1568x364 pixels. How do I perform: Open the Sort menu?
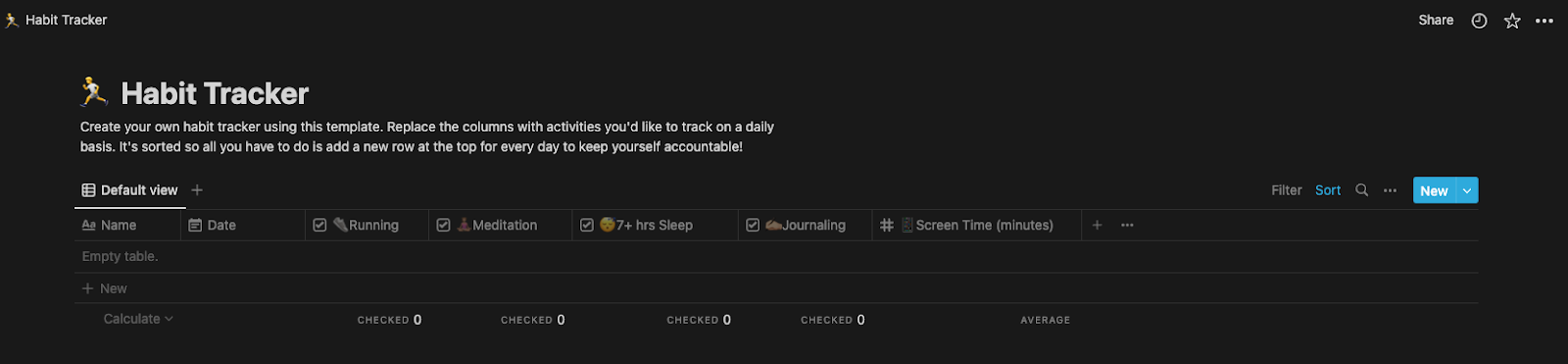coord(1328,190)
